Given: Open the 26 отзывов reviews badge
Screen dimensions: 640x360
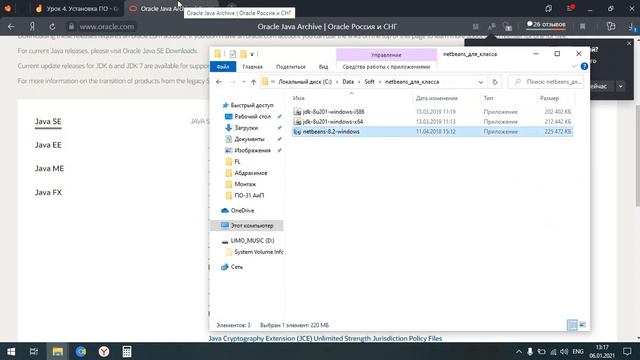Looking at the screenshot, I should pyautogui.click(x=546, y=25).
